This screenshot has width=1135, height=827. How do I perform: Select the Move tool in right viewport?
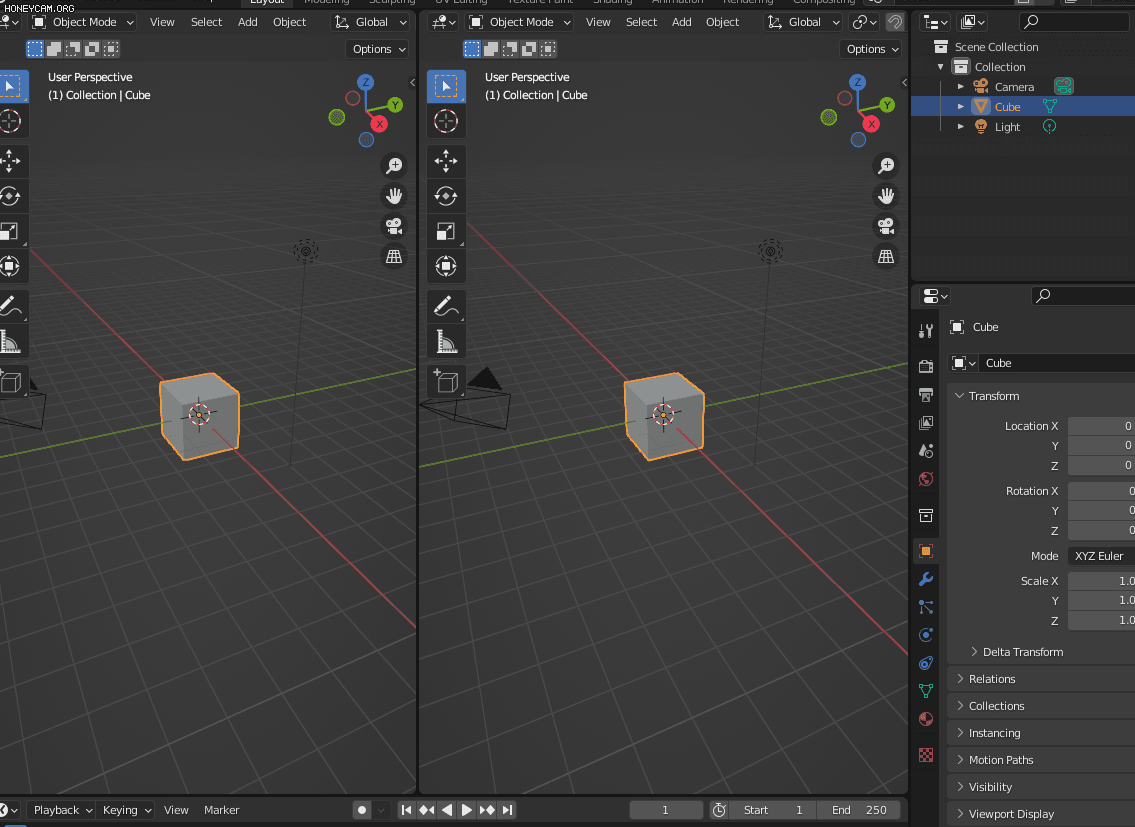tap(446, 161)
